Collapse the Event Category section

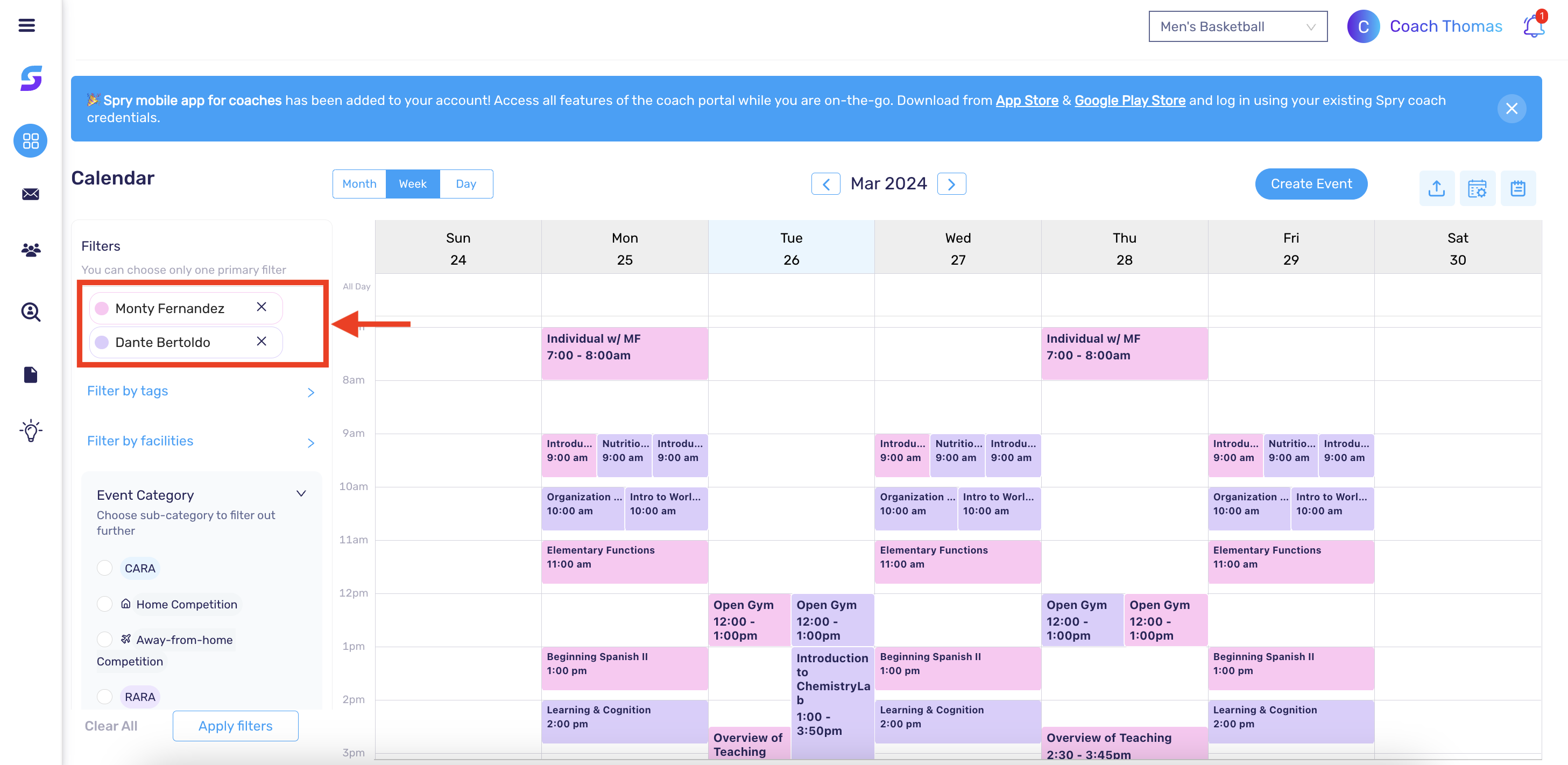(301, 493)
